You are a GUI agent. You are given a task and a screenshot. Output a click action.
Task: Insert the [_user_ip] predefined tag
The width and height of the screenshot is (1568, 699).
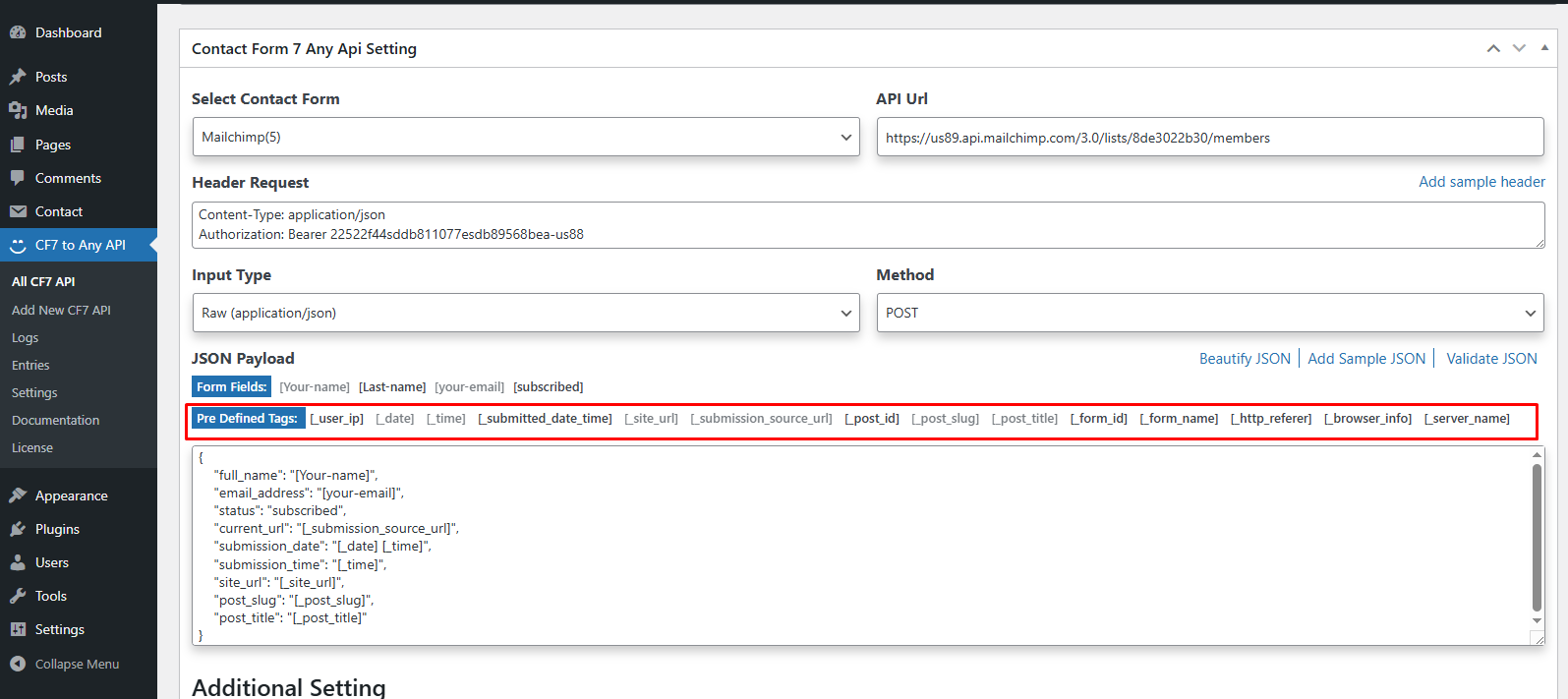337,419
